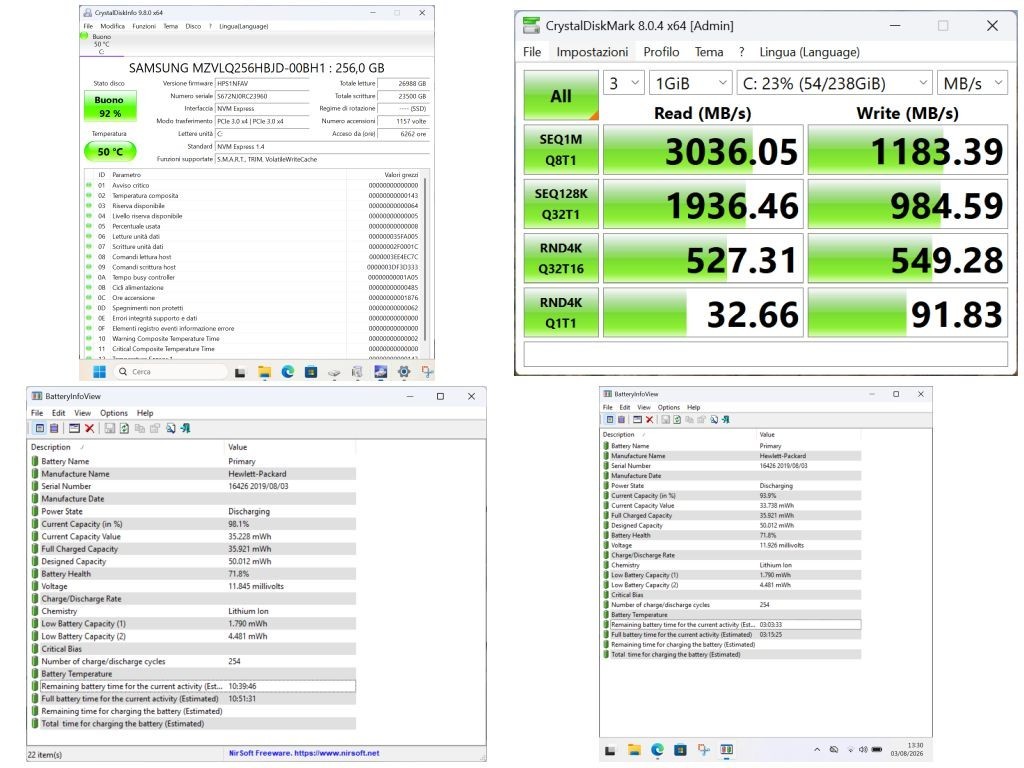Click the volume icon in the system tray
The image size is (1024, 768).
point(863,749)
